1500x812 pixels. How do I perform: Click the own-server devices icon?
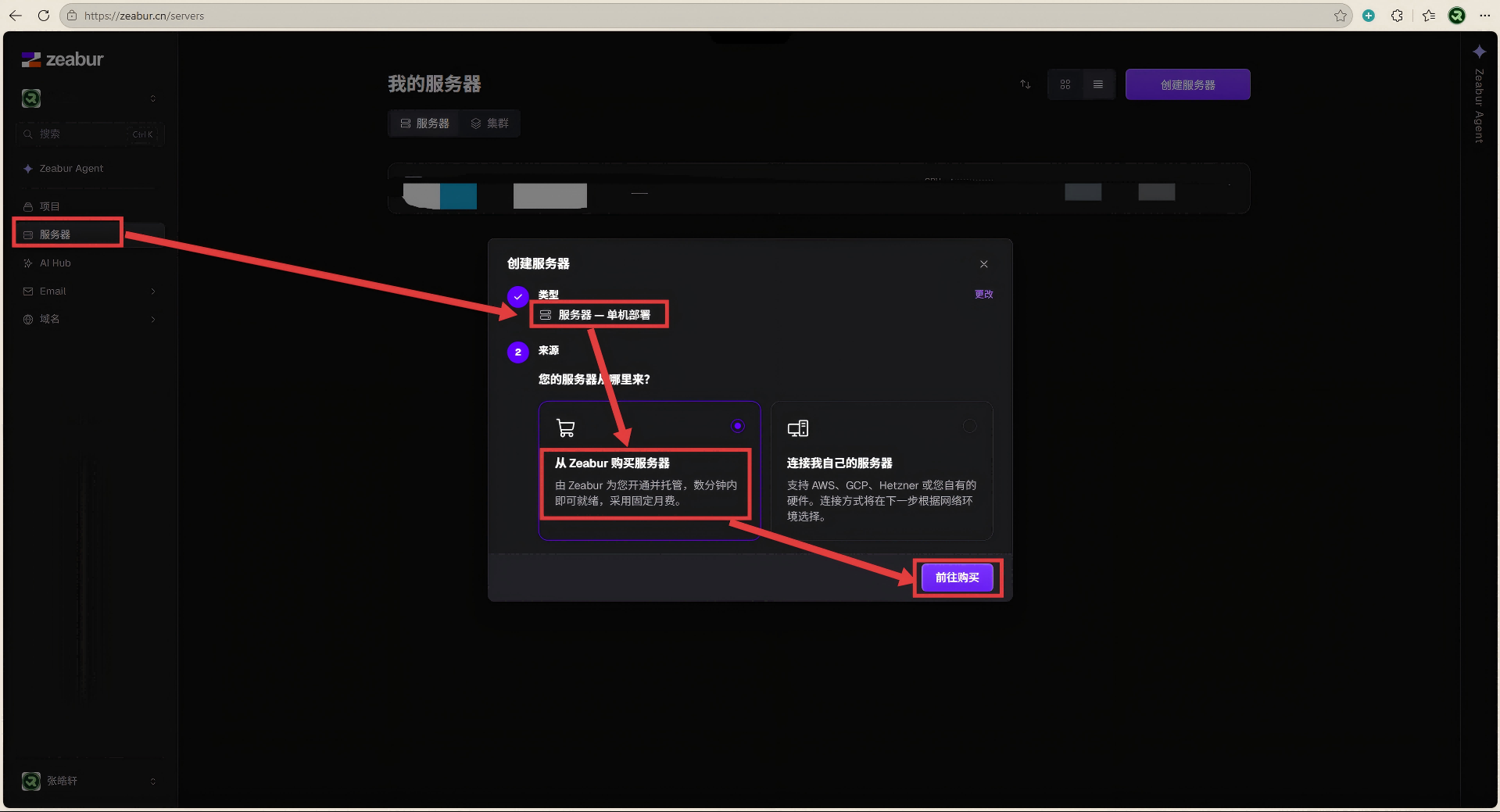[x=798, y=428]
